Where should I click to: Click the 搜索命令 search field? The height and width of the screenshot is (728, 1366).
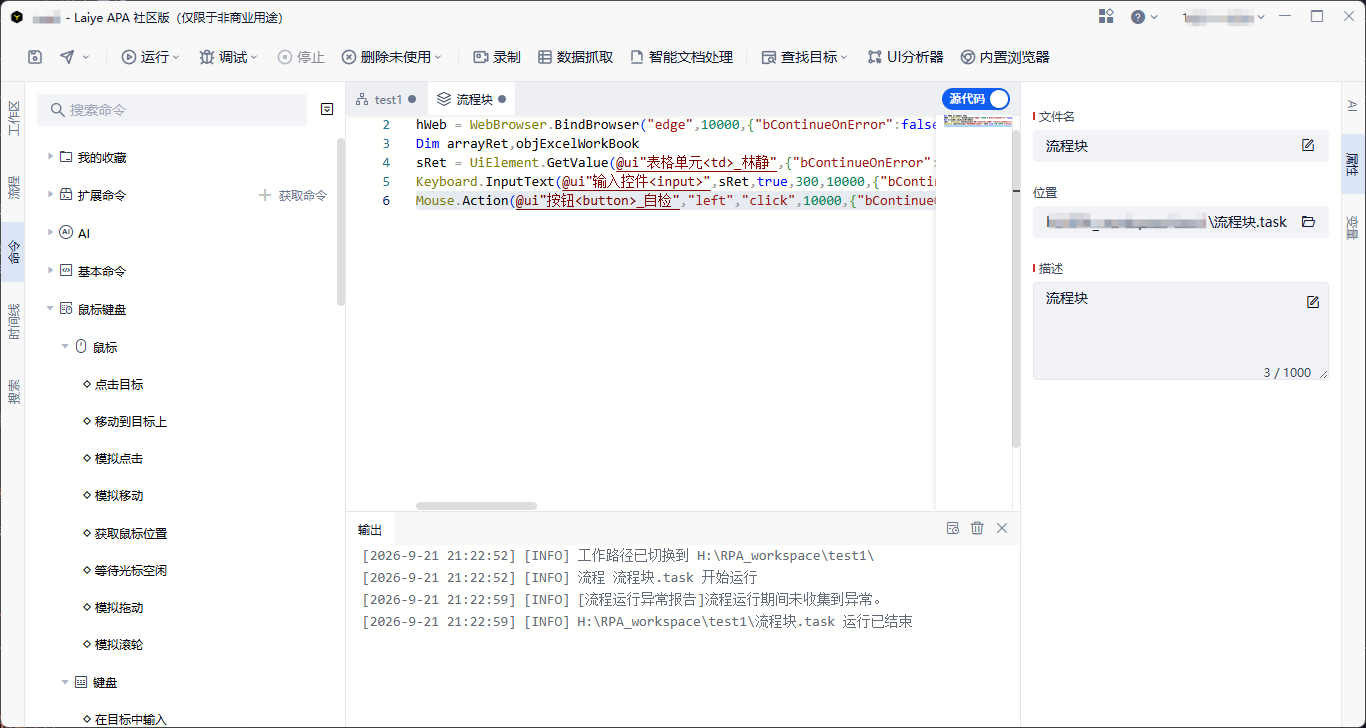[172, 110]
